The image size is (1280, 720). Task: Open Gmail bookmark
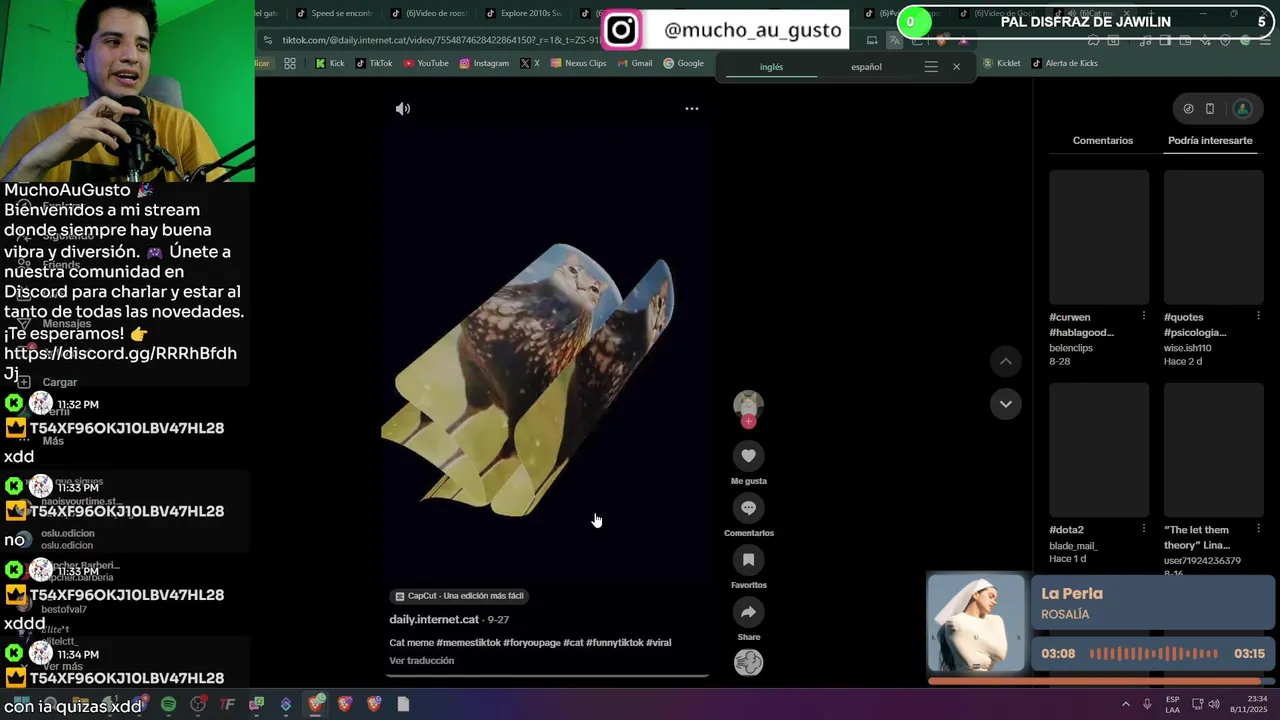tap(634, 63)
